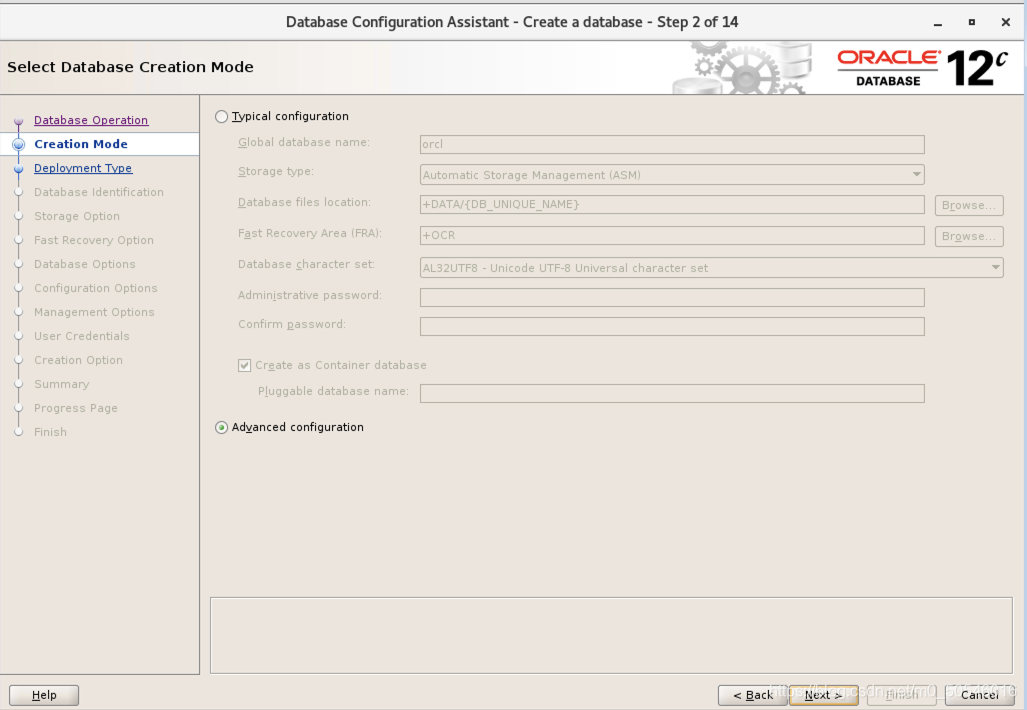Click Progress Page step label
Screen dimensions: 1027x710
(x=76, y=408)
